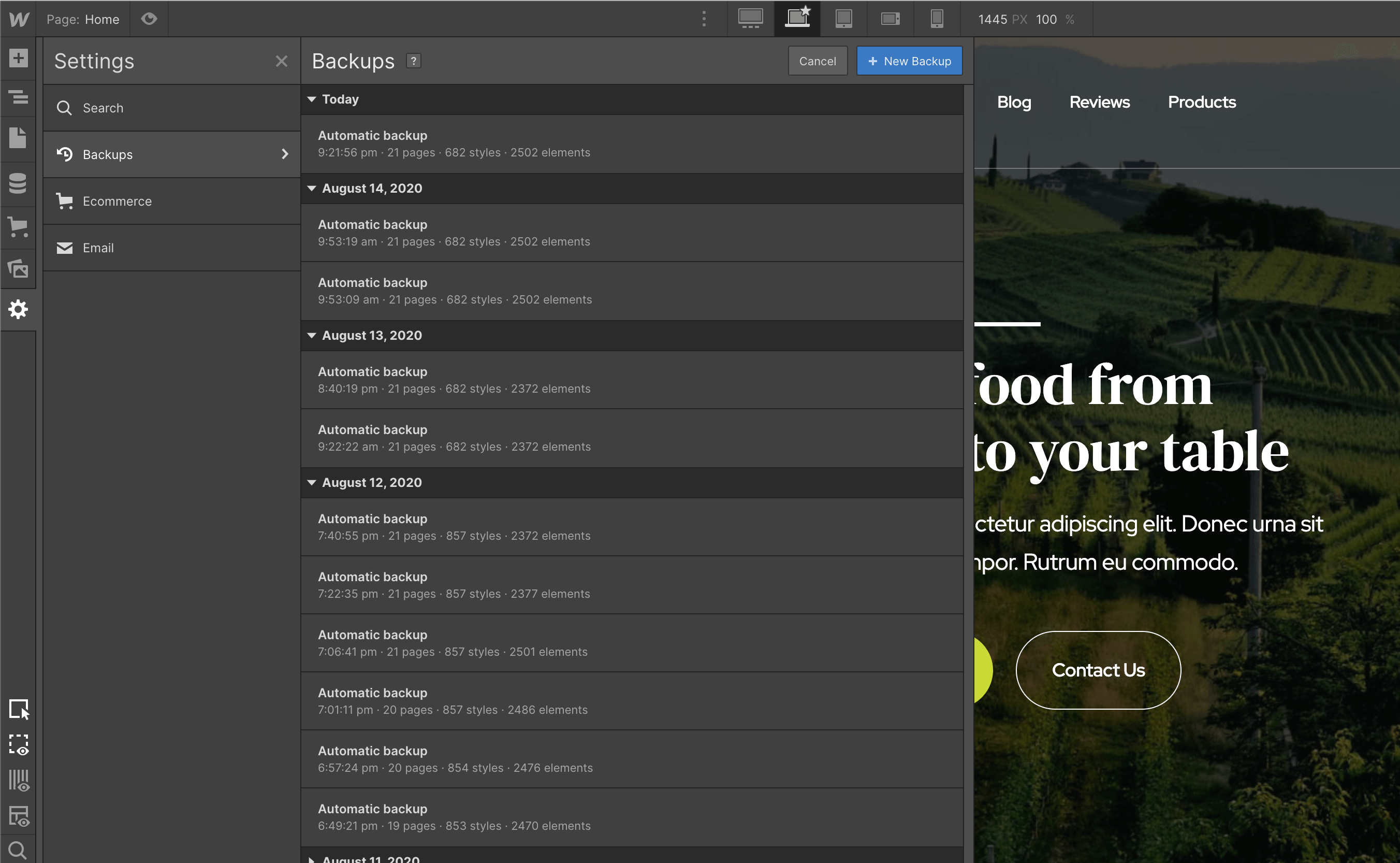Open the Pages panel
This screenshot has height=863, width=1400.
(x=18, y=138)
